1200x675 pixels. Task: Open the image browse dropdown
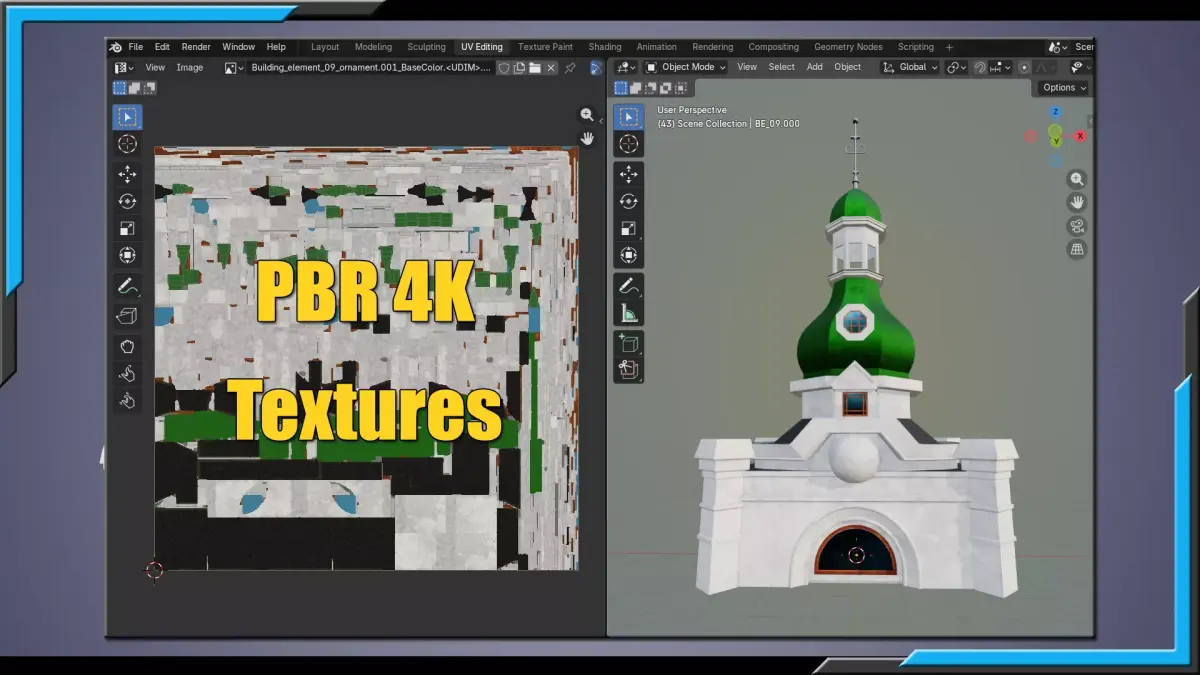click(x=234, y=68)
